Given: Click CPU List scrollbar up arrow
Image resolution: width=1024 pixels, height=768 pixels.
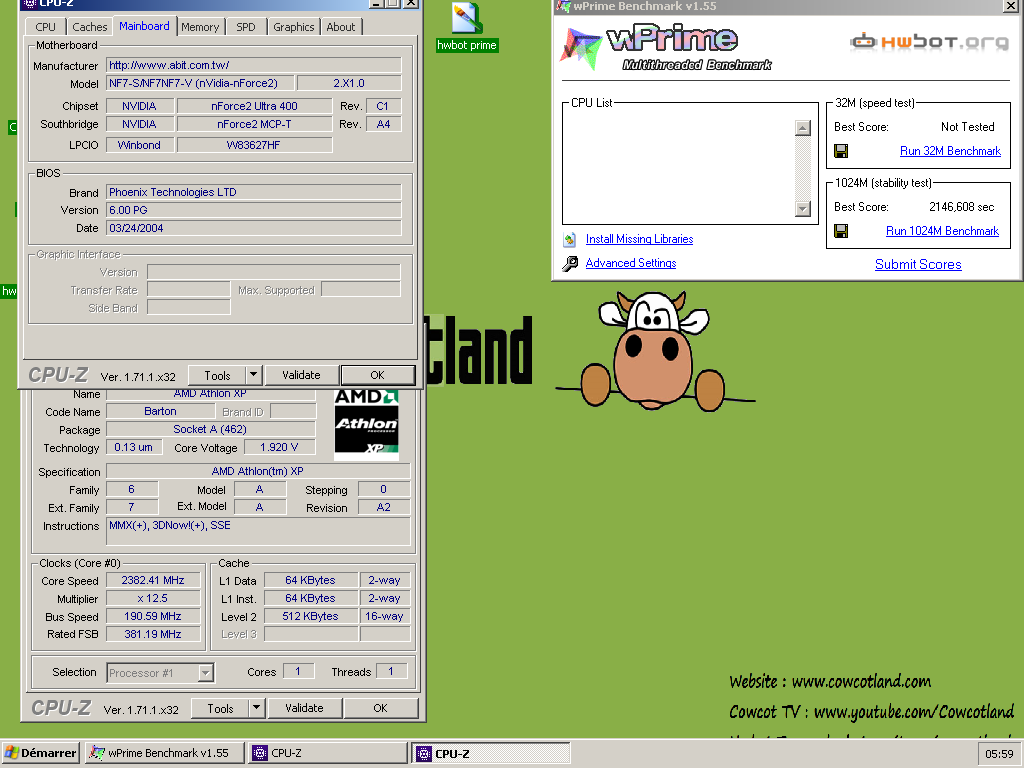Looking at the screenshot, I should pyautogui.click(x=803, y=128).
